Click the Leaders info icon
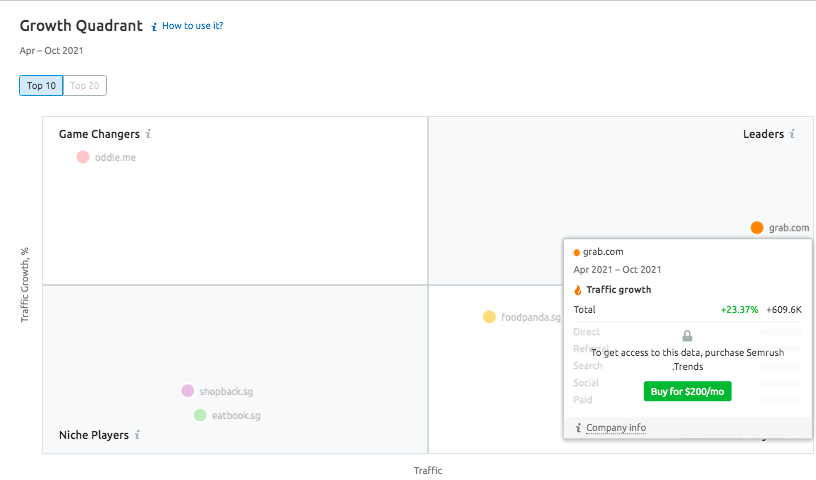The width and height of the screenshot is (816, 480). (792, 134)
